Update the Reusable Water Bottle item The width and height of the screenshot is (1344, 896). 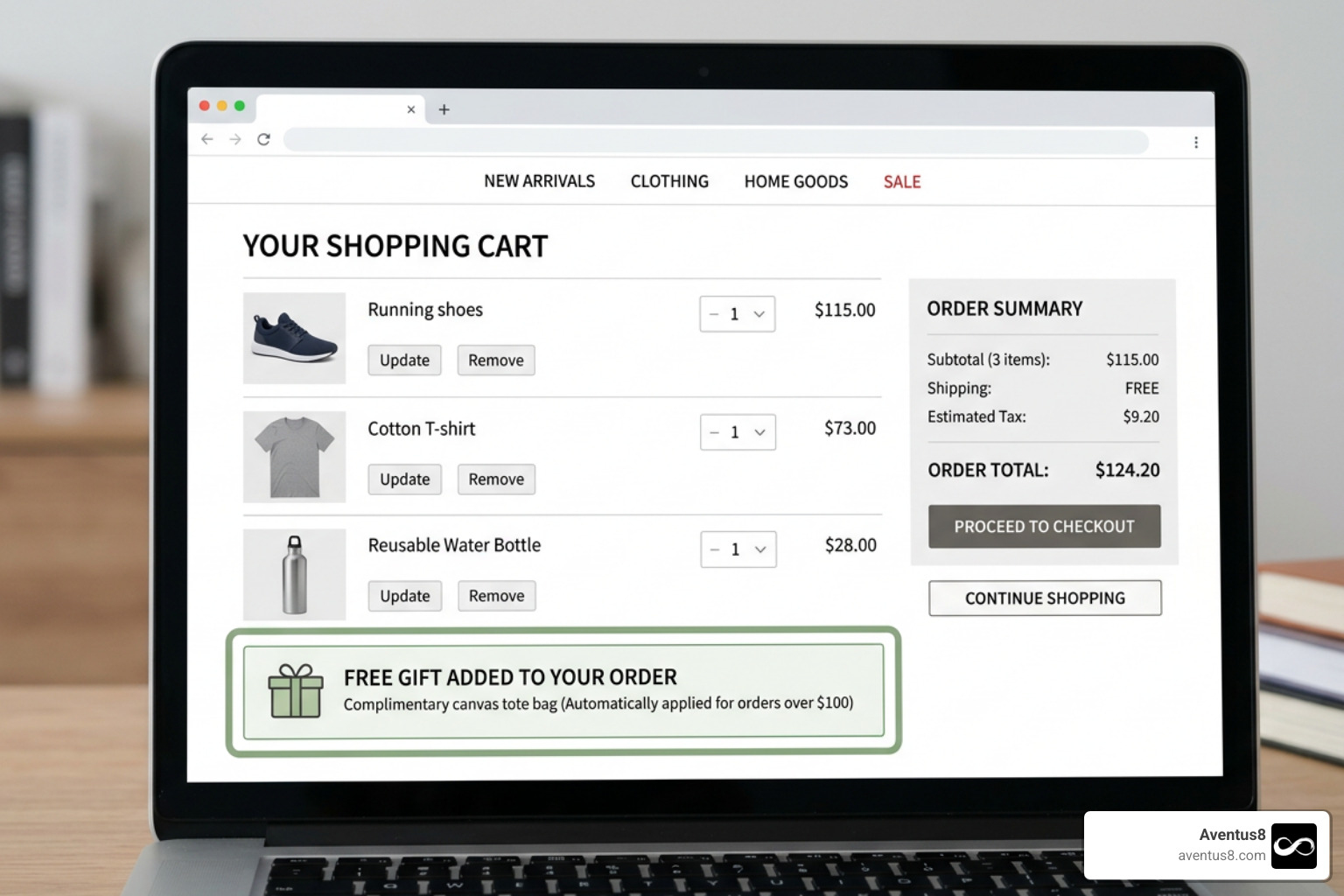point(405,596)
